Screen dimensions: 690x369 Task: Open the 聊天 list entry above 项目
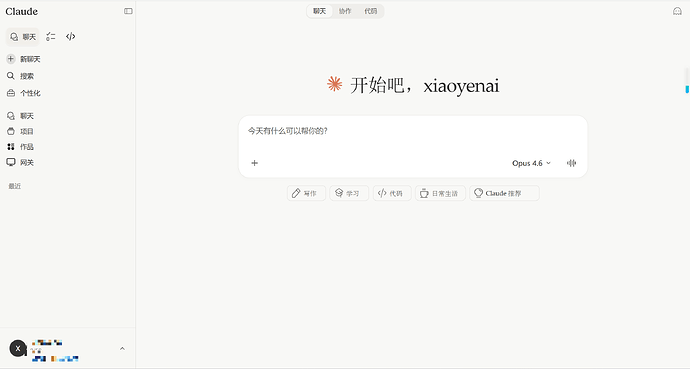coord(21,116)
